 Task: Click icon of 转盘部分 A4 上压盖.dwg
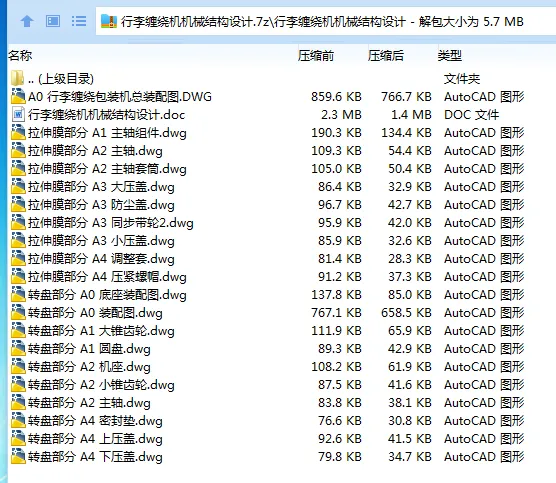pyautogui.click(x=18, y=439)
